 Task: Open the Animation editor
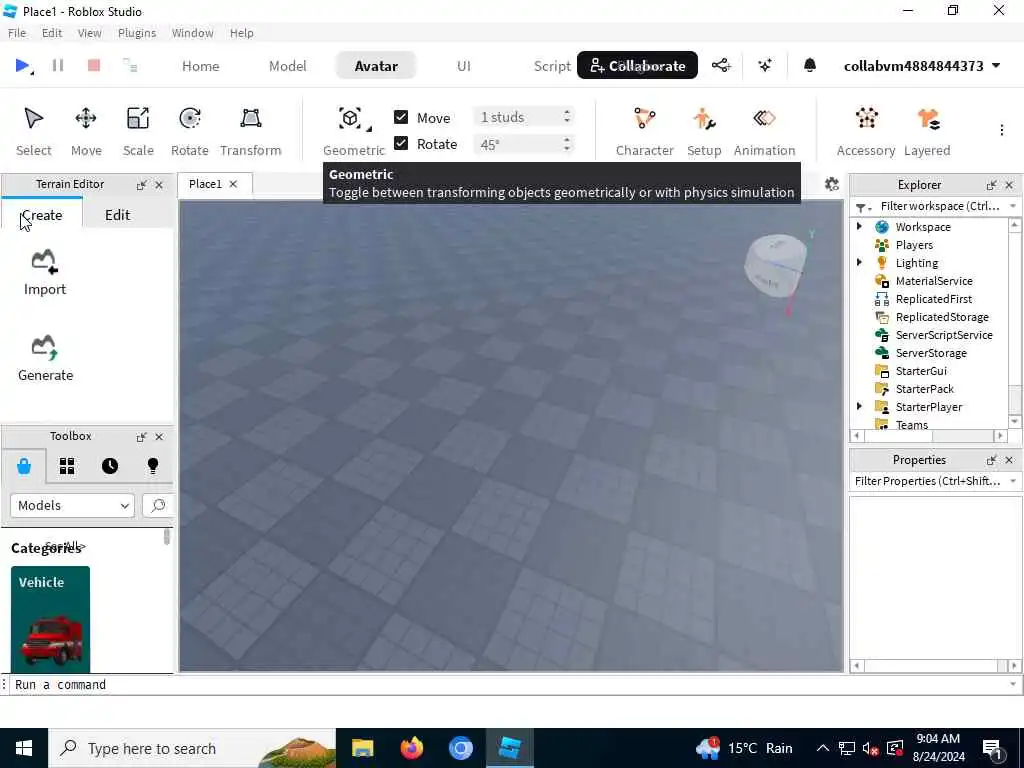(x=764, y=131)
